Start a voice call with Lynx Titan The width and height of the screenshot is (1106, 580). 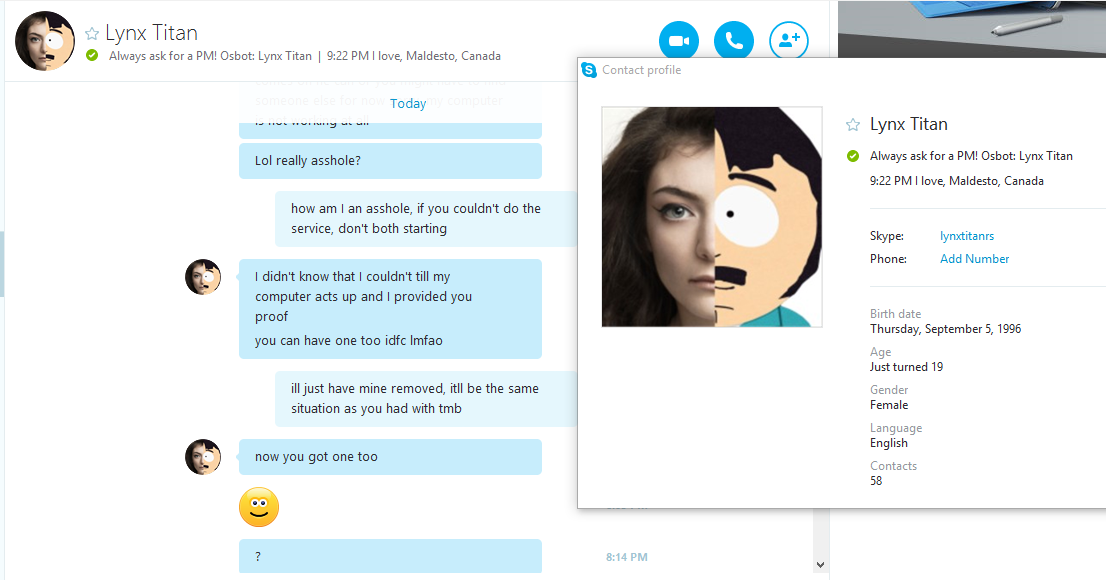pyautogui.click(x=734, y=40)
